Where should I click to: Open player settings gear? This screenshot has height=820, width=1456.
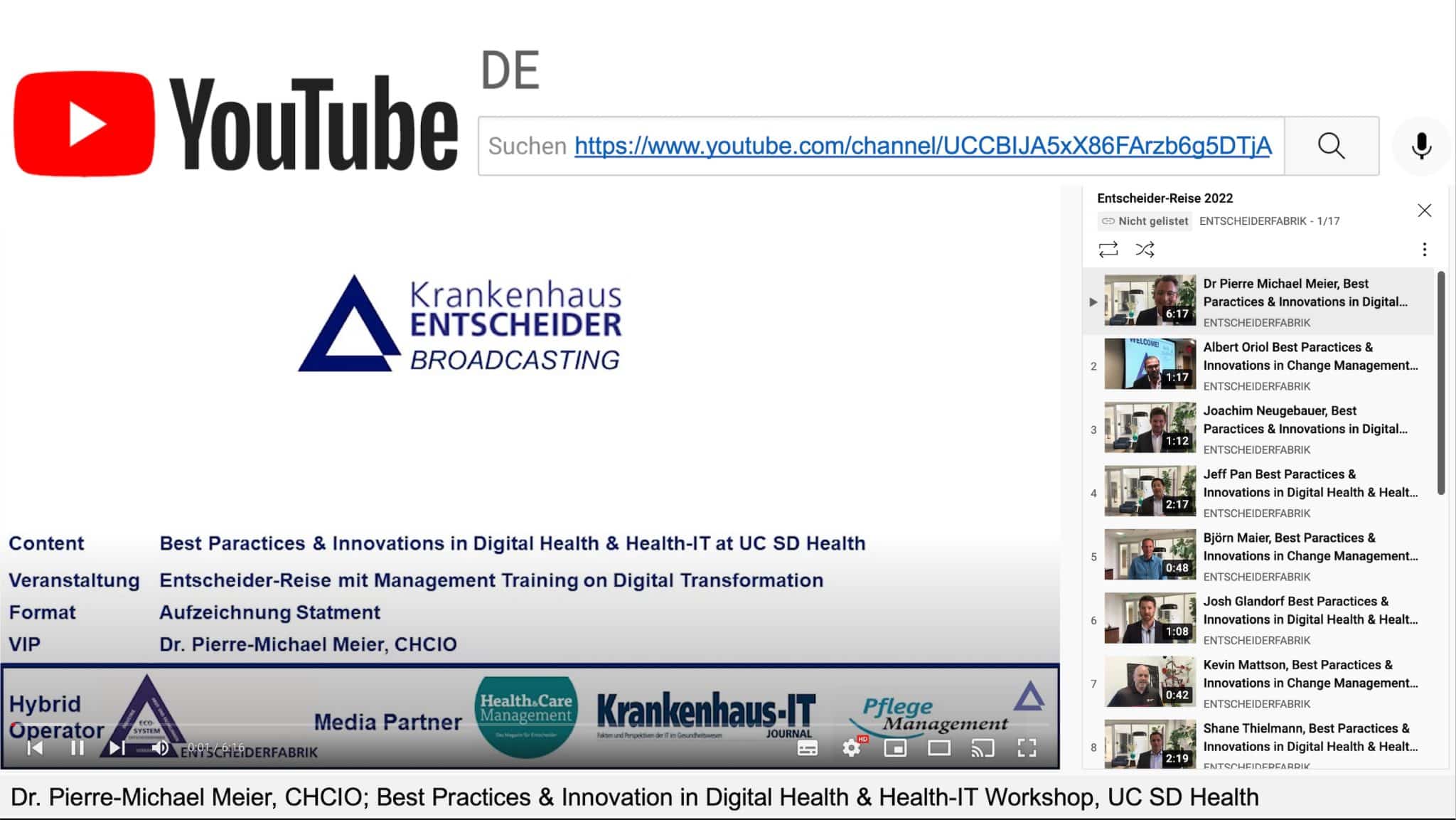coord(851,747)
